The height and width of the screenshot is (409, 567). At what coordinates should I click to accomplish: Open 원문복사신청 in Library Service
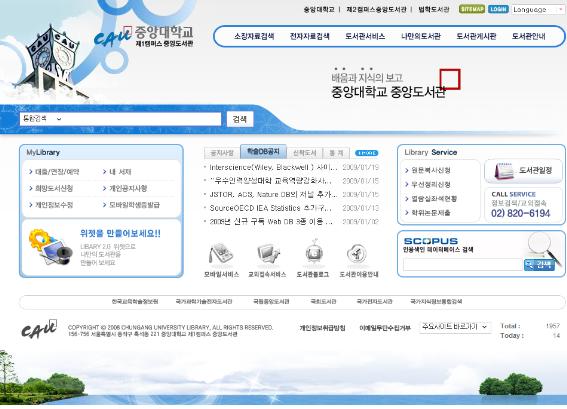click(431, 170)
